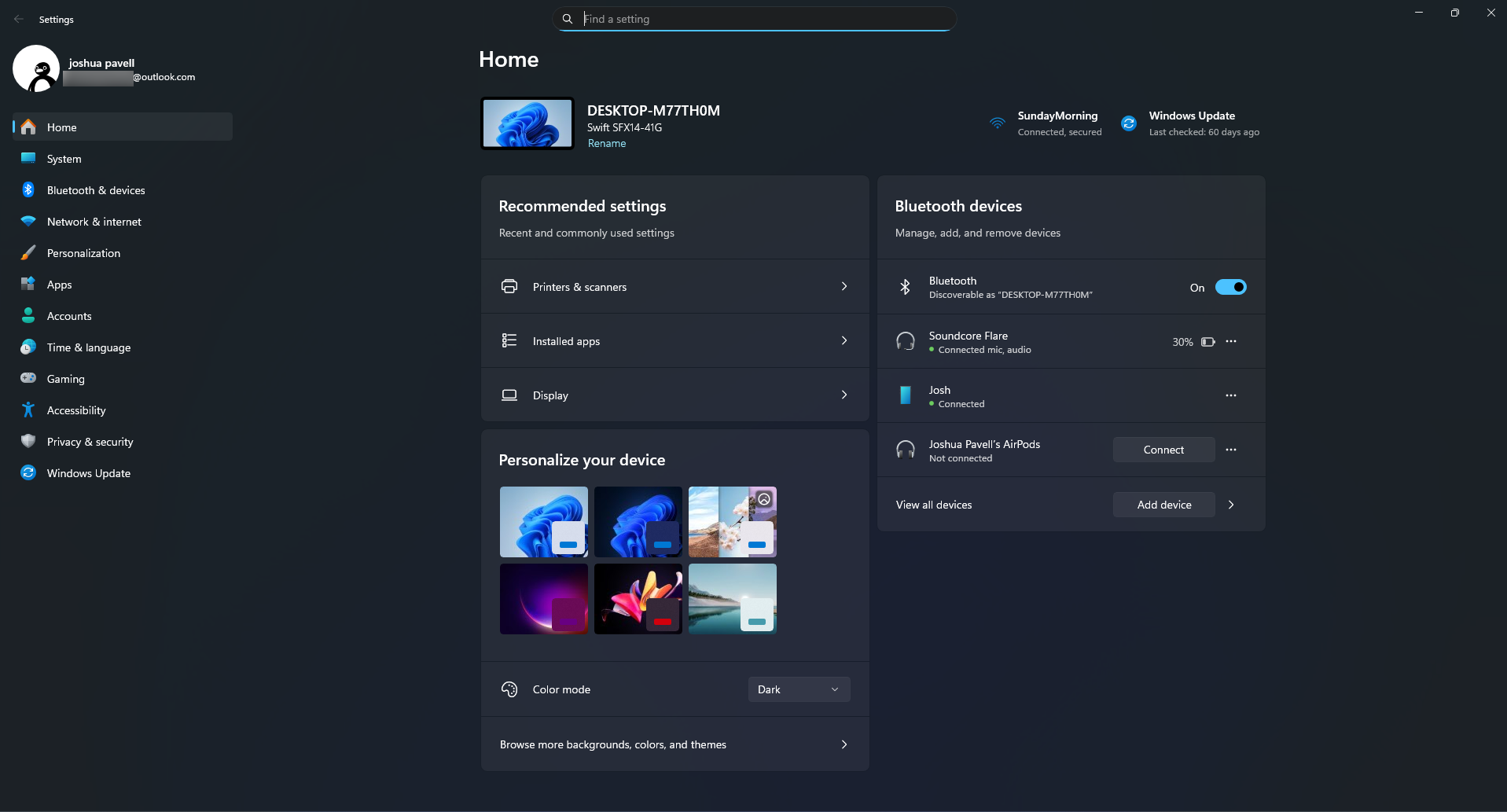Click the Personalization paintbrush icon
Viewport: 1507px width, 812px height.
coord(28,252)
